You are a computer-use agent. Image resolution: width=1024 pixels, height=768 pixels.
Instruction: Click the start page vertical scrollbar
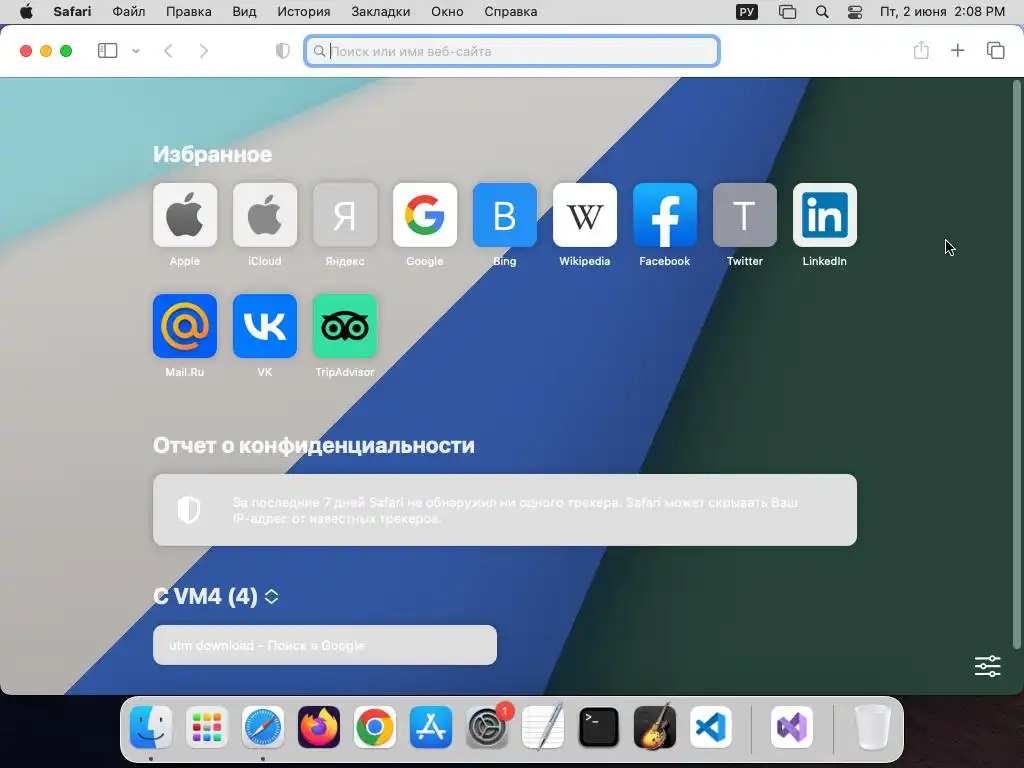tap(1016, 364)
